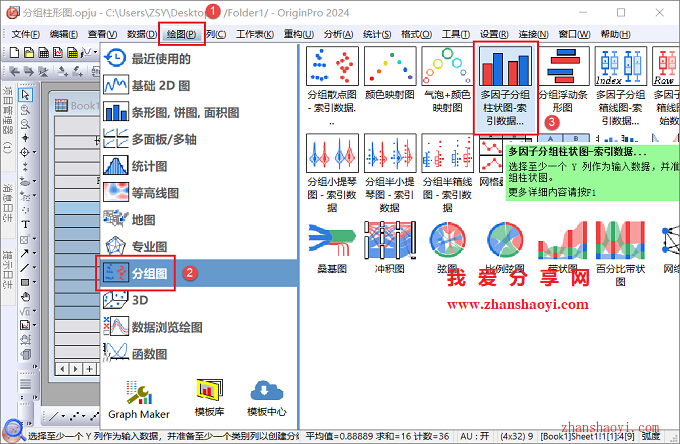Click the AU : 开 status indicator
Screen dimensions: 680x444
[x=474, y=436]
